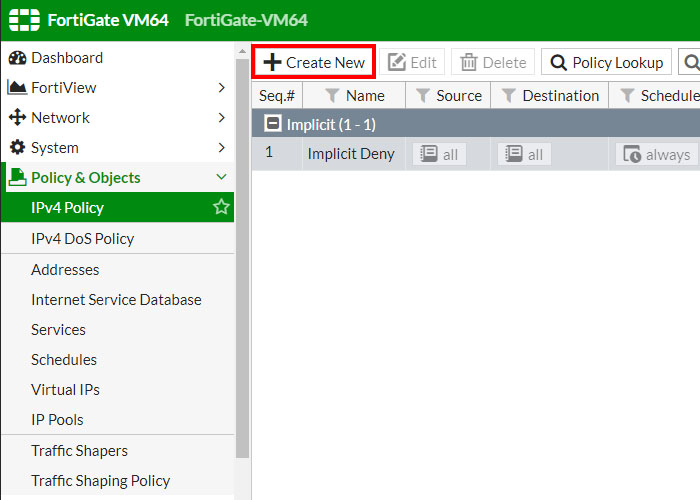
Task: Collapse the Policy & Objects section
Action: point(221,178)
